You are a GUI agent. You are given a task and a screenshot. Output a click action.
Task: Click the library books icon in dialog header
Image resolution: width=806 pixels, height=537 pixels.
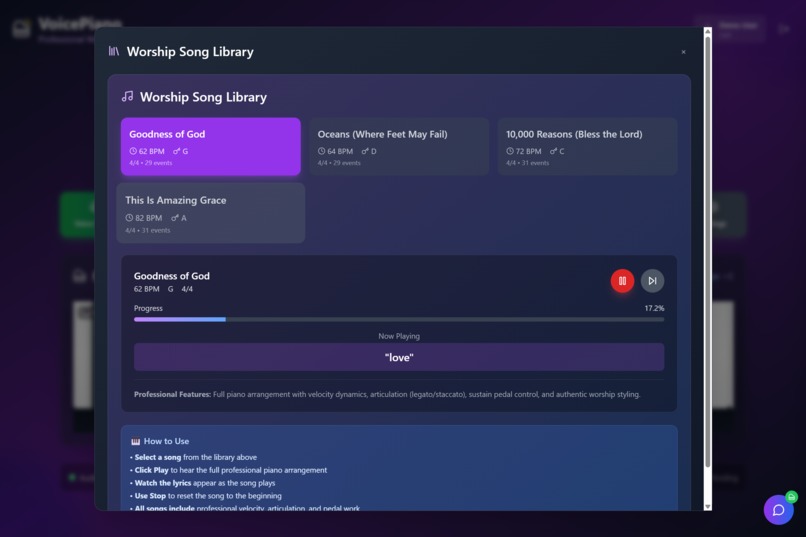coord(114,51)
